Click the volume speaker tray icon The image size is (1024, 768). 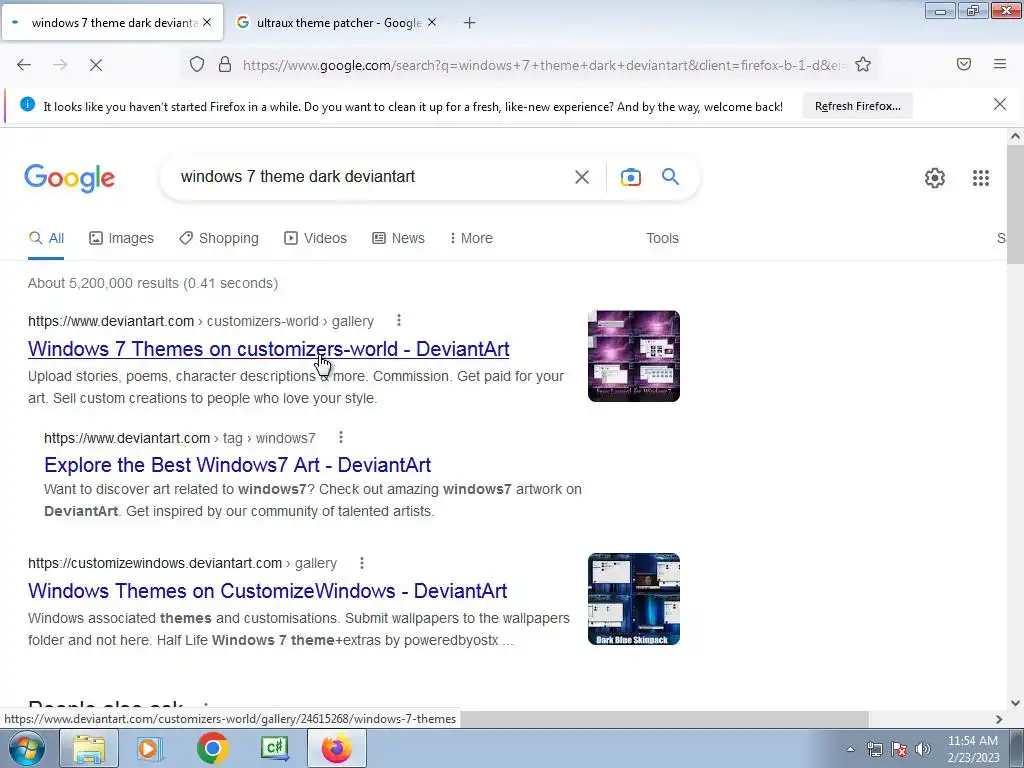(x=923, y=750)
